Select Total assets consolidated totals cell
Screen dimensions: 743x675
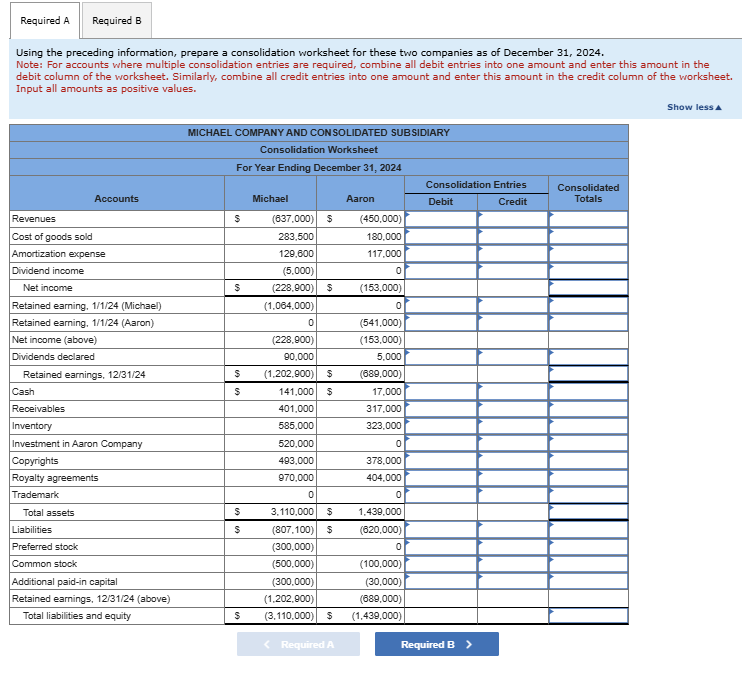[x=589, y=512]
